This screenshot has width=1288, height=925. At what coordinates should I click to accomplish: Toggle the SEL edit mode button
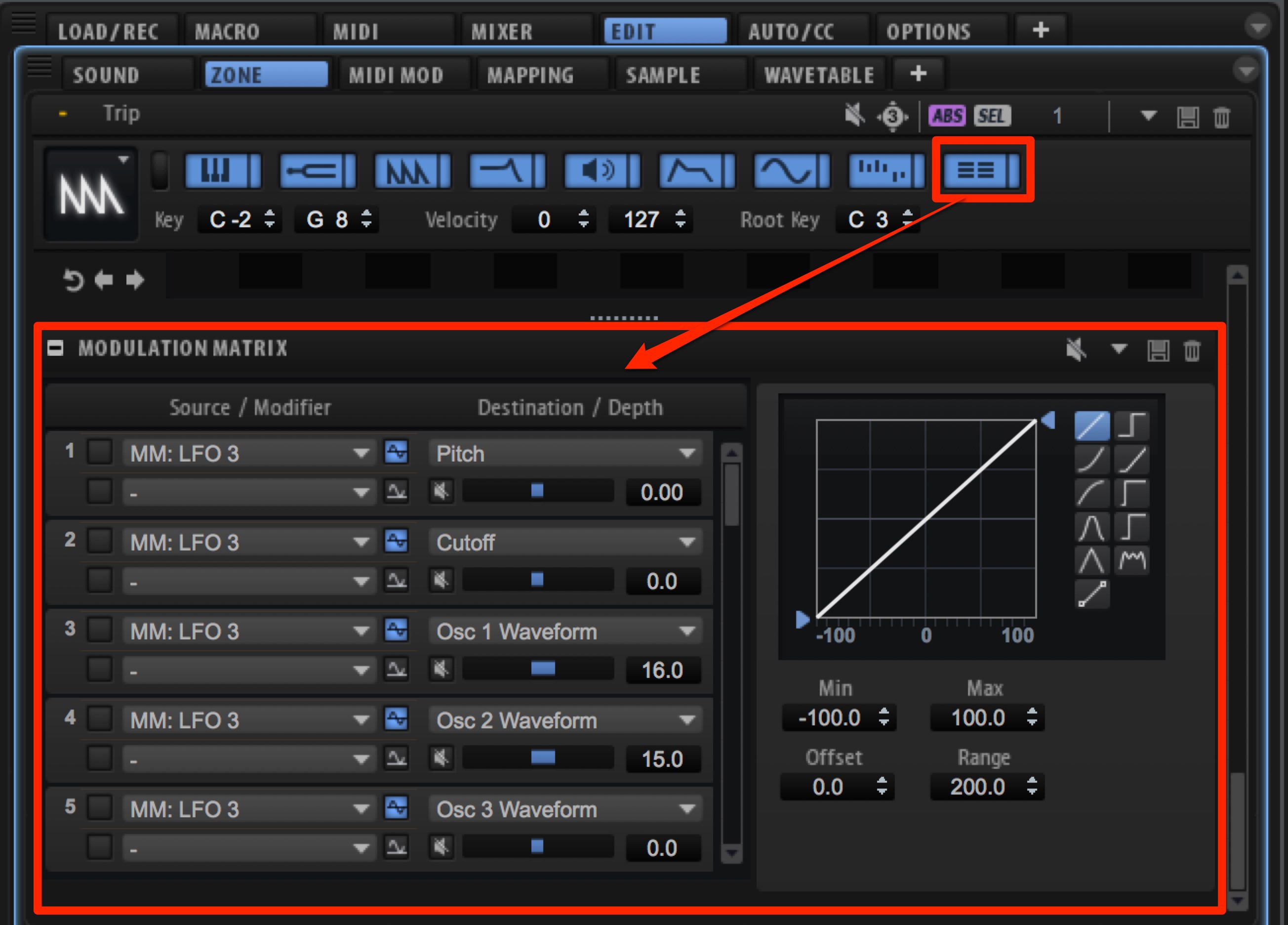pos(992,116)
